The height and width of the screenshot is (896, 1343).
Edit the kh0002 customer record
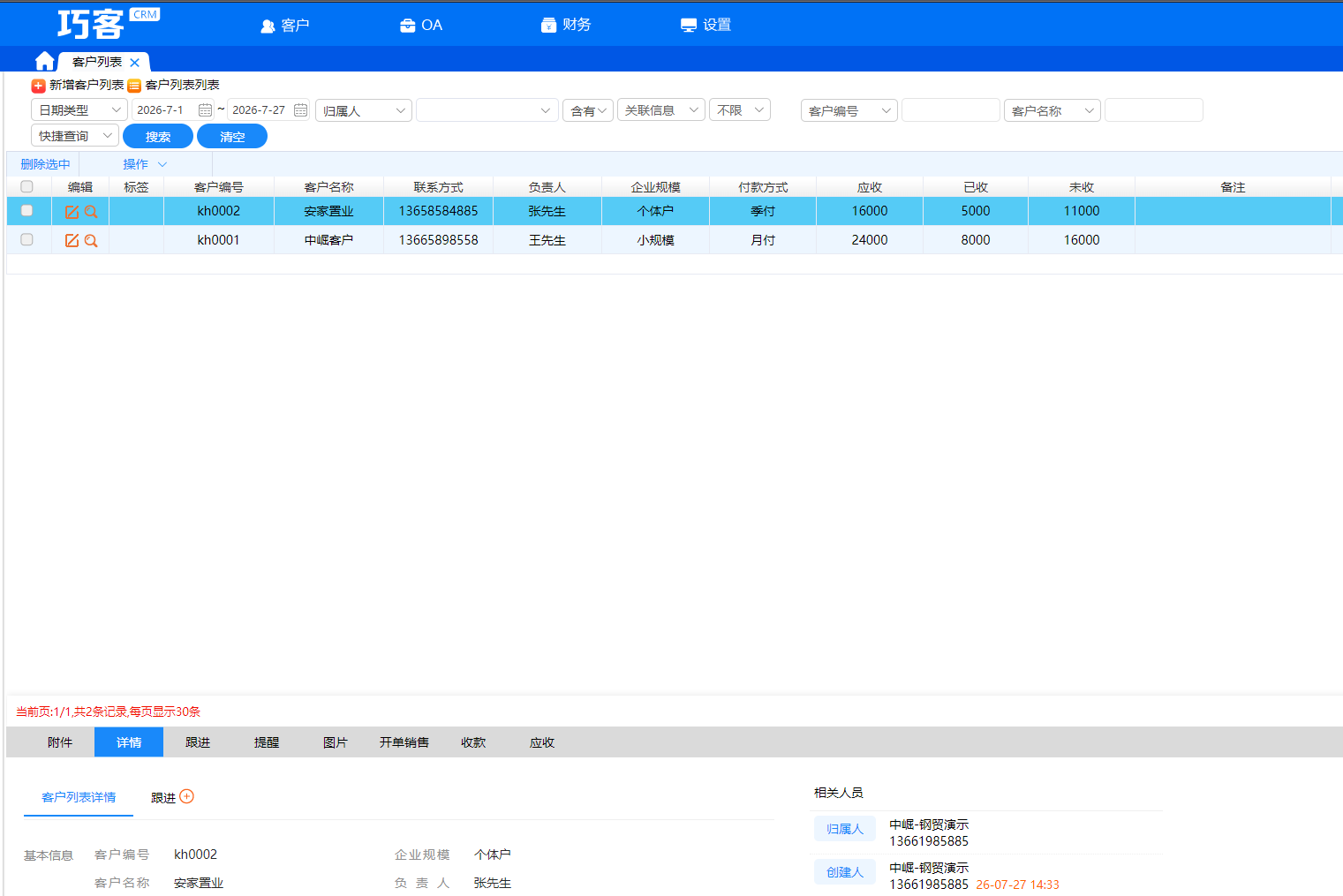click(x=72, y=212)
